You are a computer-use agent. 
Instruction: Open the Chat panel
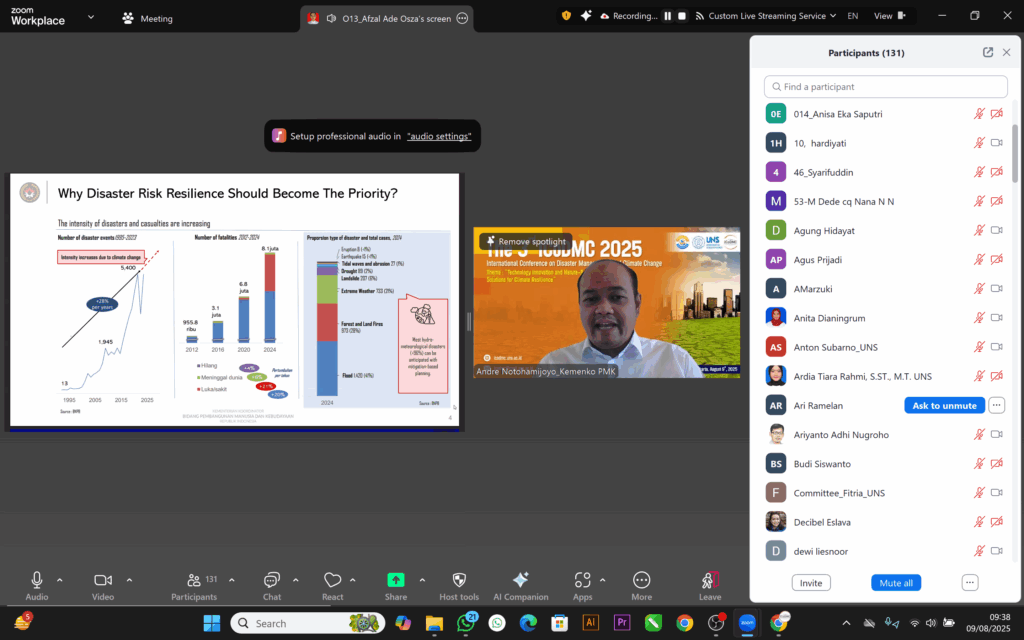click(x=271, y=584)
